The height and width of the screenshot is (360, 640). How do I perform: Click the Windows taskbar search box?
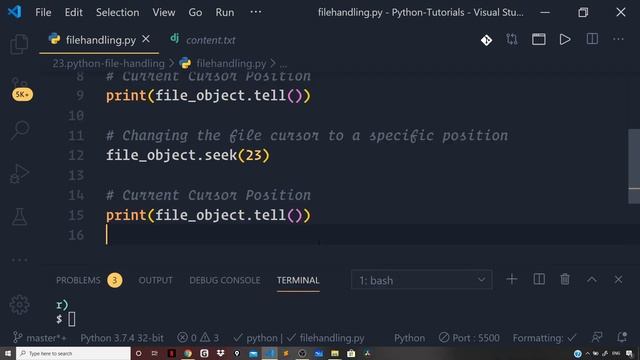(x=73, y=353)
